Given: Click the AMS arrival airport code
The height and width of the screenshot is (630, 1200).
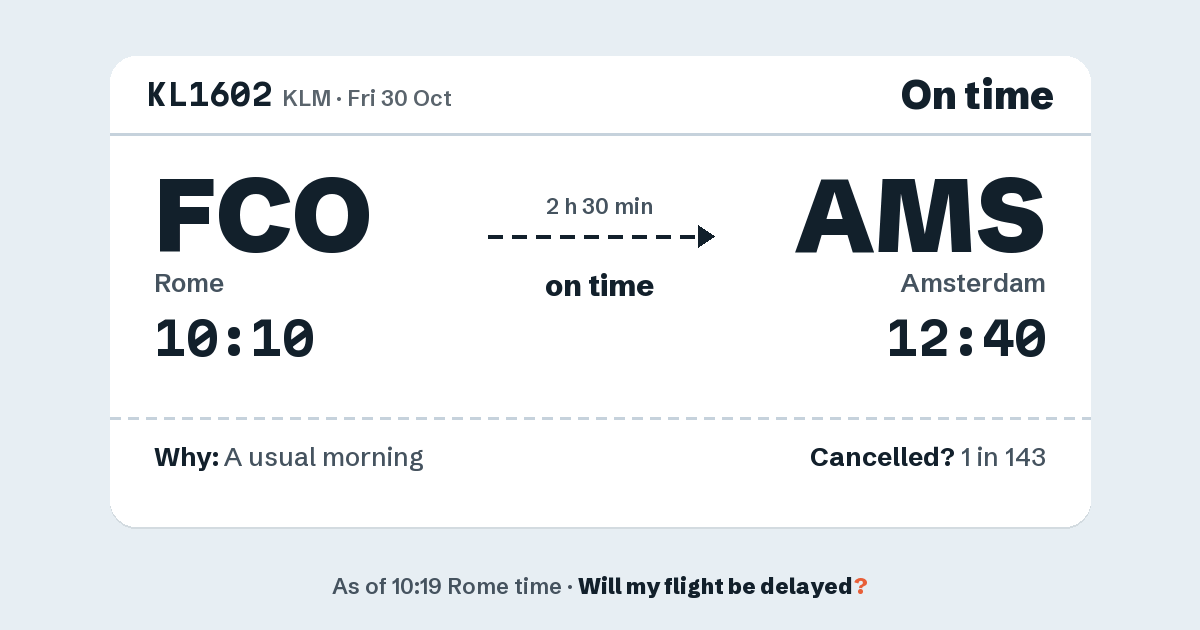Looking at the screenshot, I should pos(920,216).
